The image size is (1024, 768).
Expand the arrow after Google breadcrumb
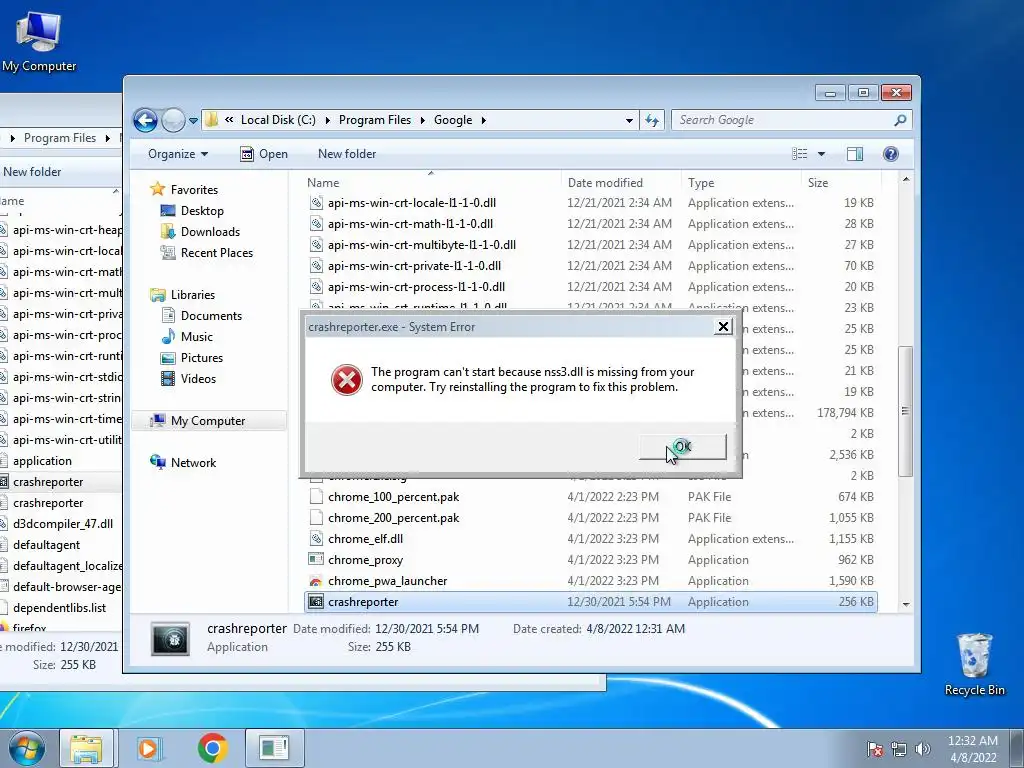click(484, 121)
